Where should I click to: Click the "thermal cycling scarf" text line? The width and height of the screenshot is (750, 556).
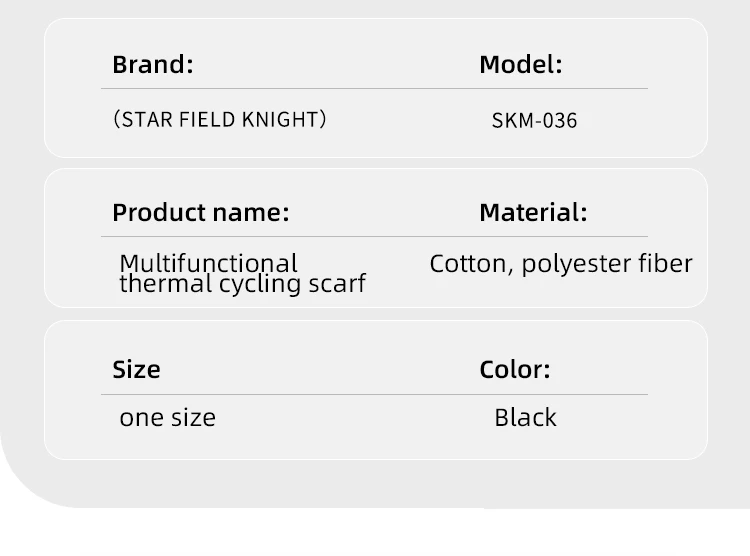click(242, 284)
